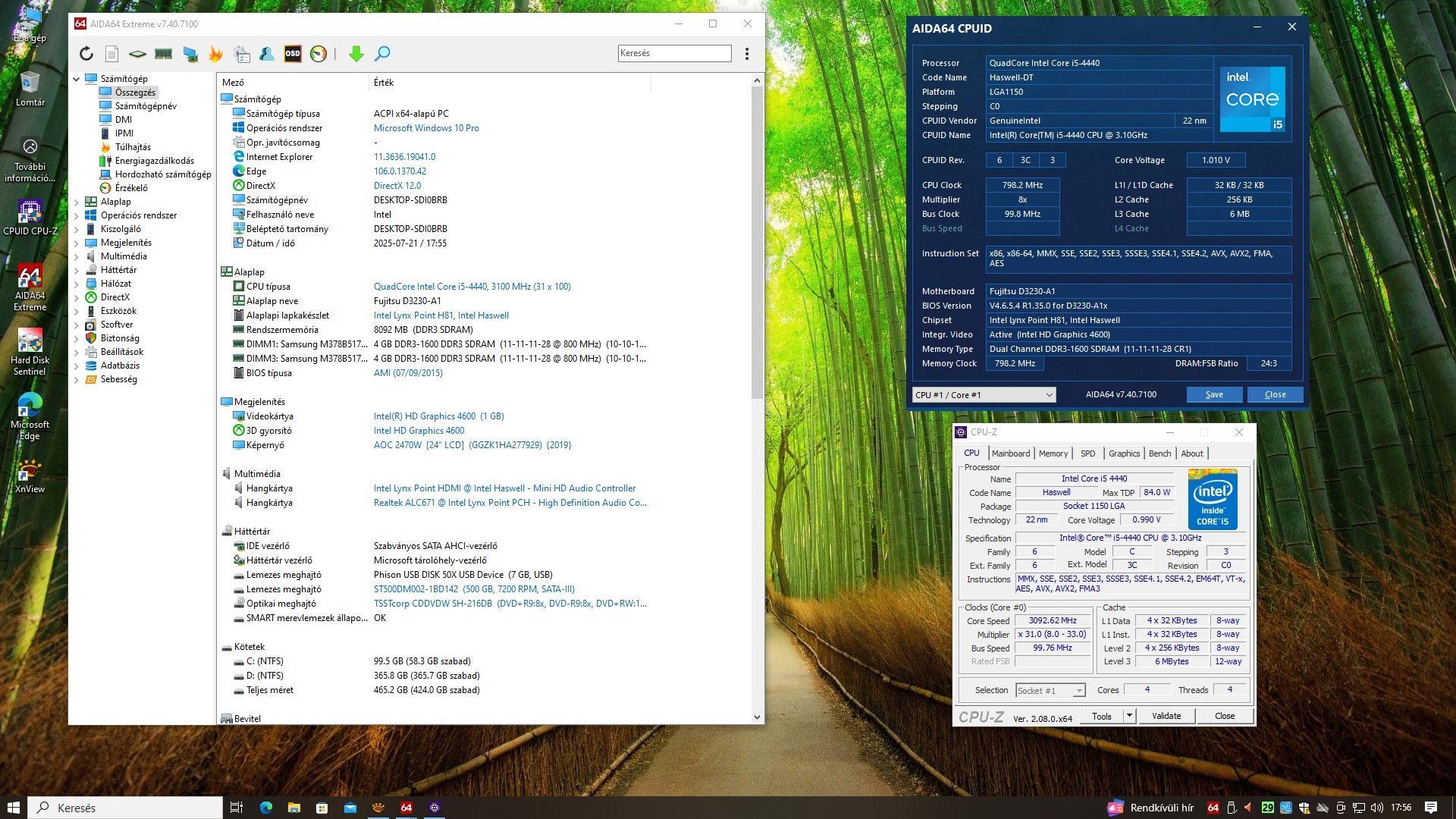Click Save in the AIDA64 CPUID window
The height and width of the screenshot is (819, 1456).
tap(1214, 395)
